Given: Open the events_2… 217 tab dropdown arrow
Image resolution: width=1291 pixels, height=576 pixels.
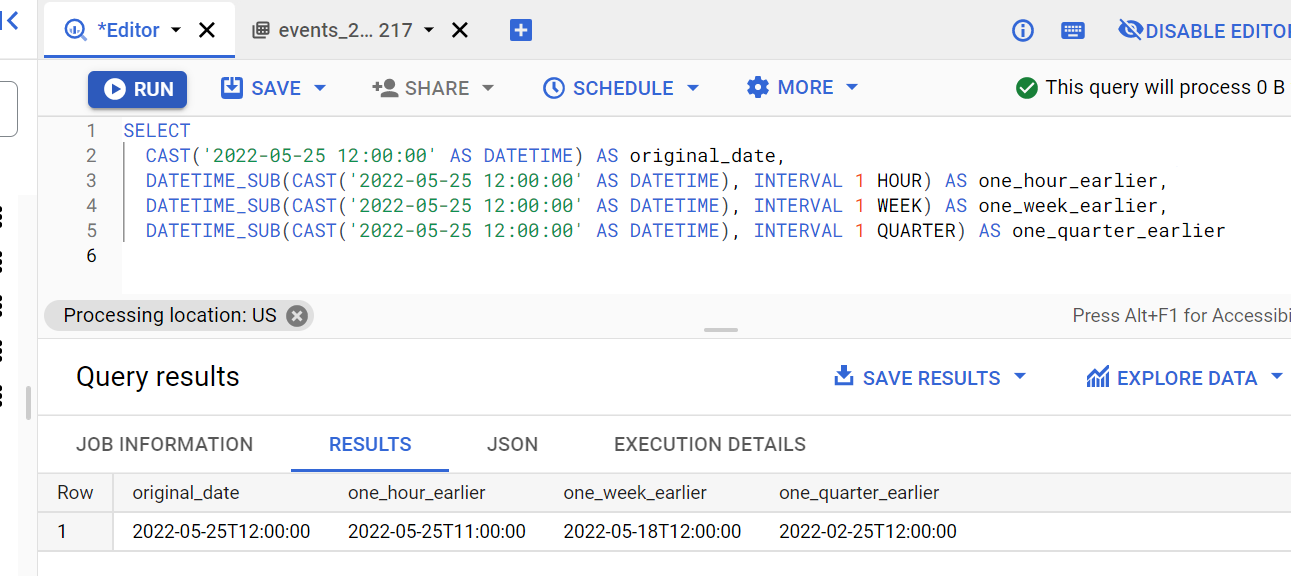Looking at the screenshot, I should point(429,30).
